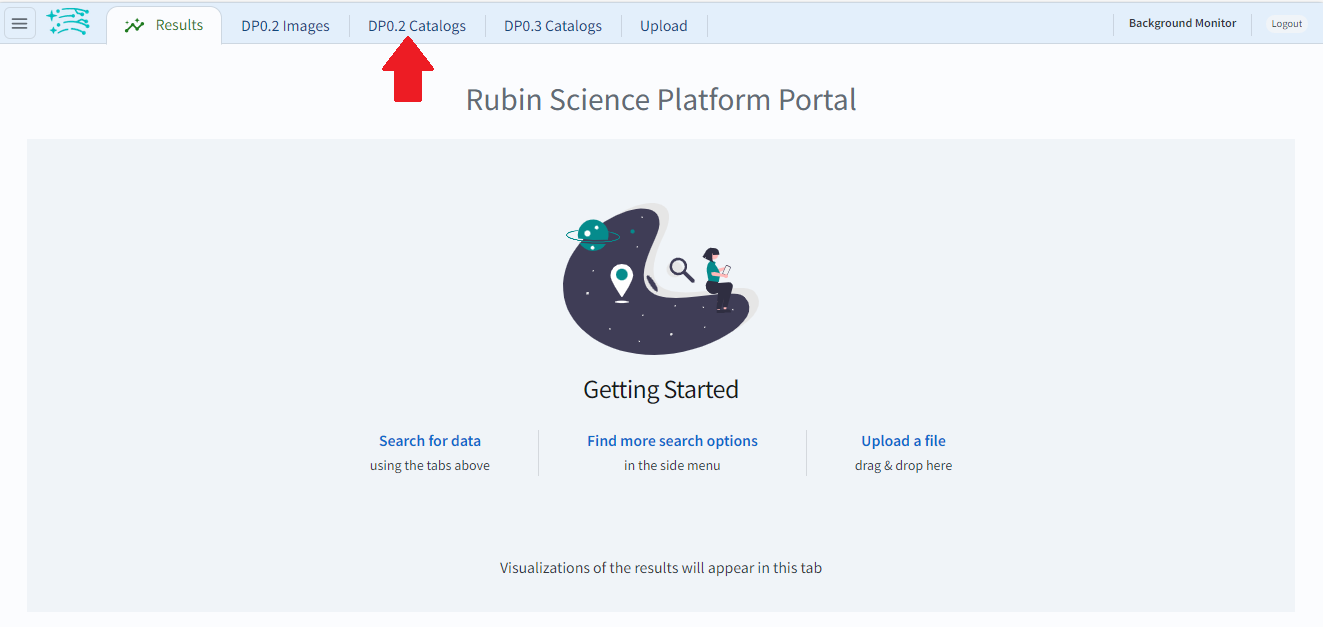Click the planet icon in the illustration
Viewport: 1323px width, 627px height.
pos(592,231)
